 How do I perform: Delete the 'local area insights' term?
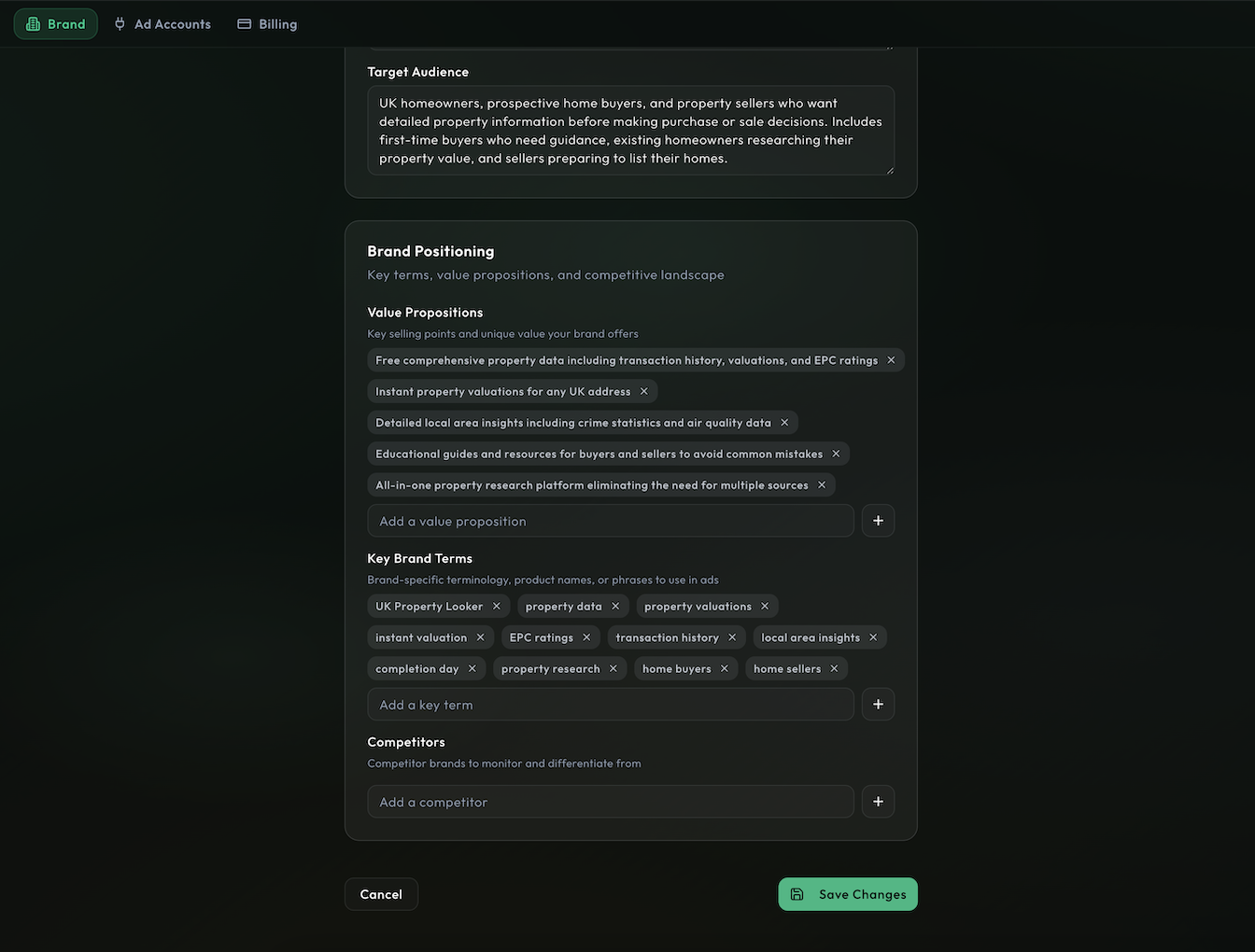(873, 637)
